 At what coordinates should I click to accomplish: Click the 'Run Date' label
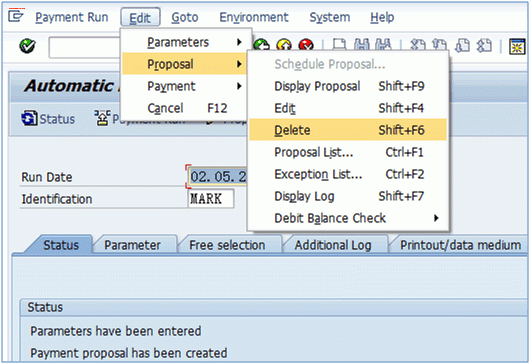tap(47, 177)
